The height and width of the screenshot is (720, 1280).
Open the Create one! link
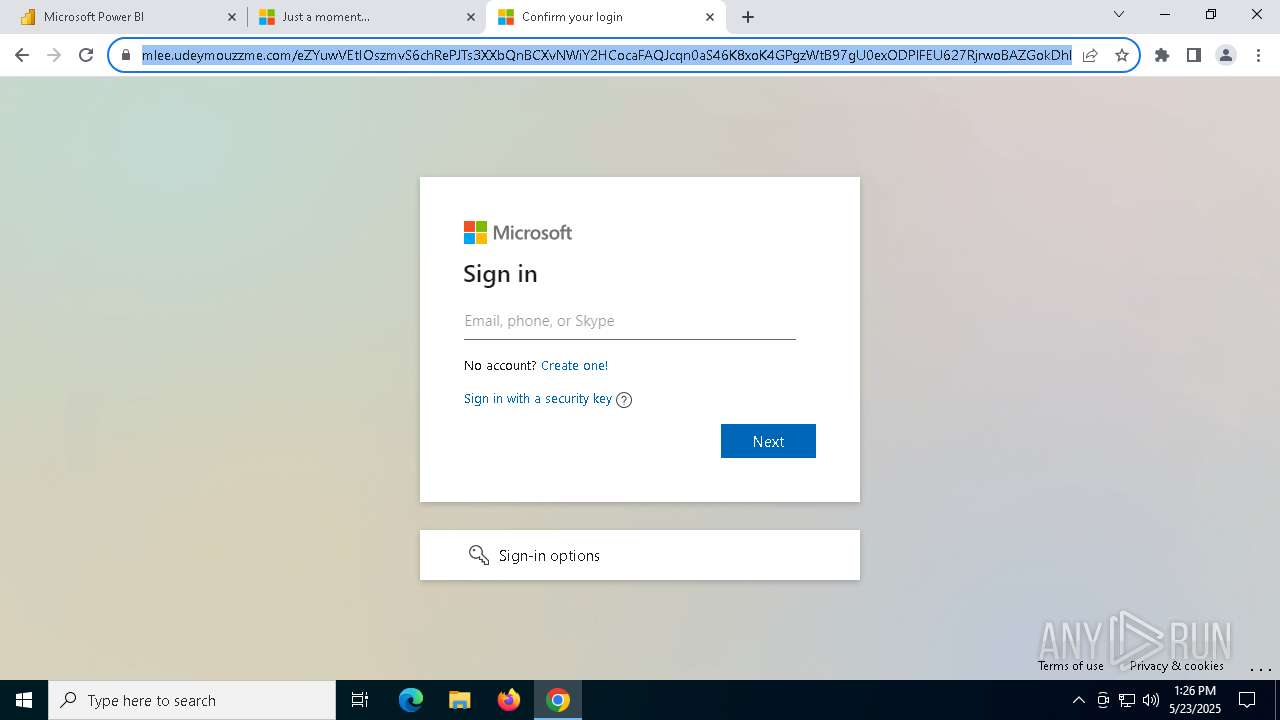(574, 365)
